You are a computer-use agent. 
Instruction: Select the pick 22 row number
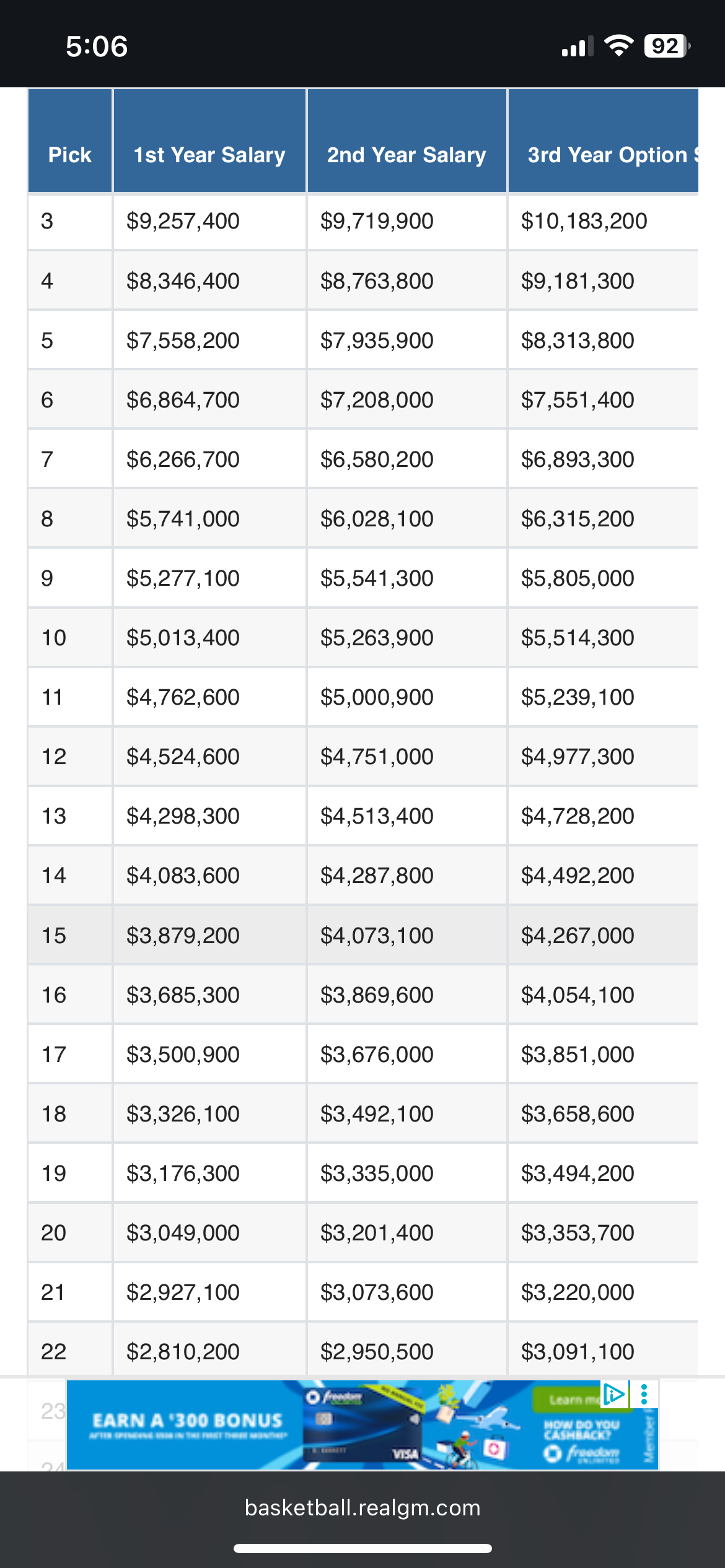pyautogui.click(x=54, y=1351)
